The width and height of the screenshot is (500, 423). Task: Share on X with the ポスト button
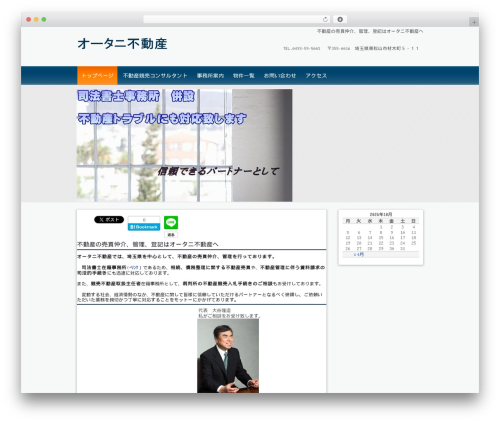109,220
